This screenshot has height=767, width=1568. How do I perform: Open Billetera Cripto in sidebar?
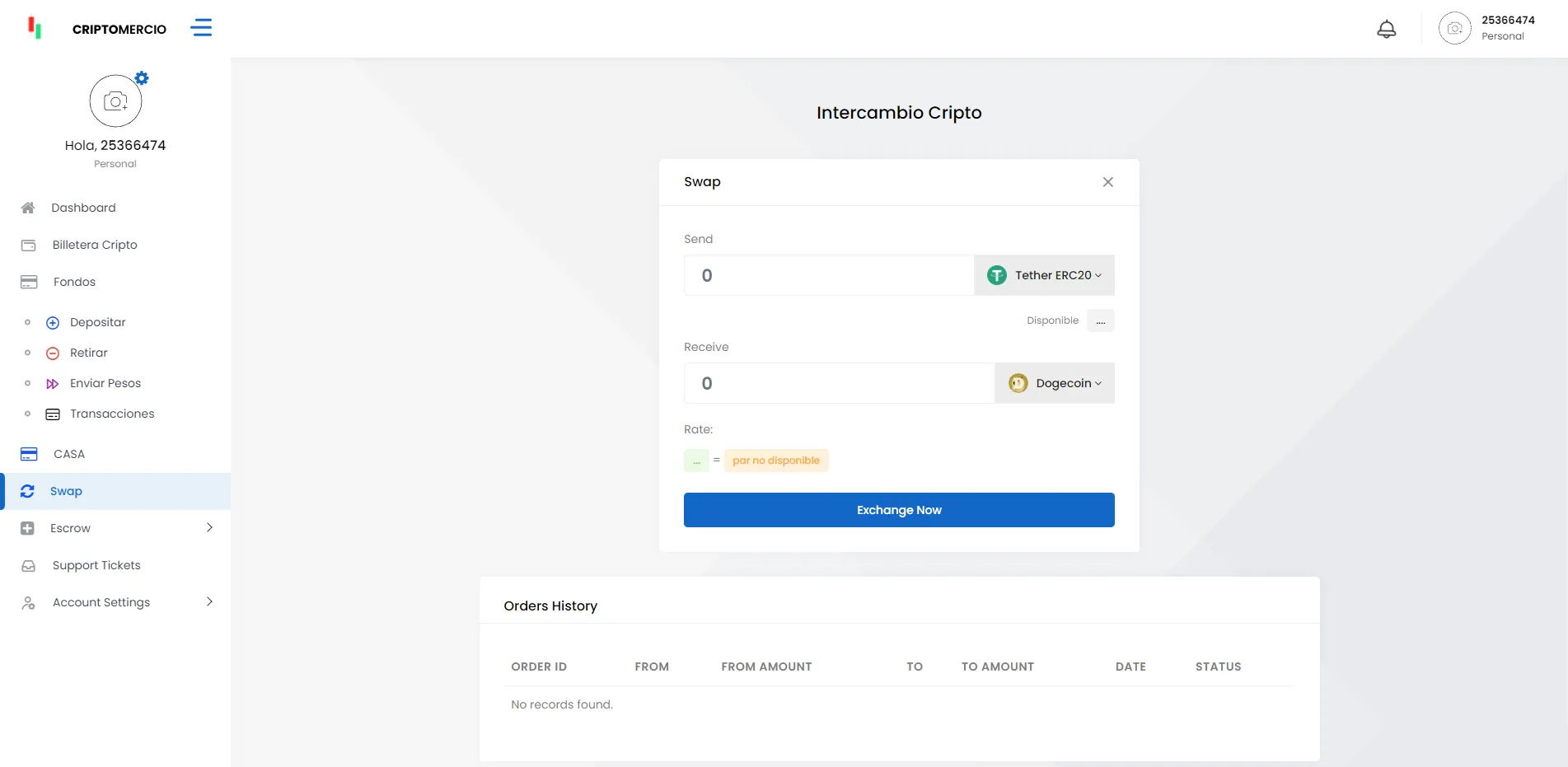coord(95,245)
